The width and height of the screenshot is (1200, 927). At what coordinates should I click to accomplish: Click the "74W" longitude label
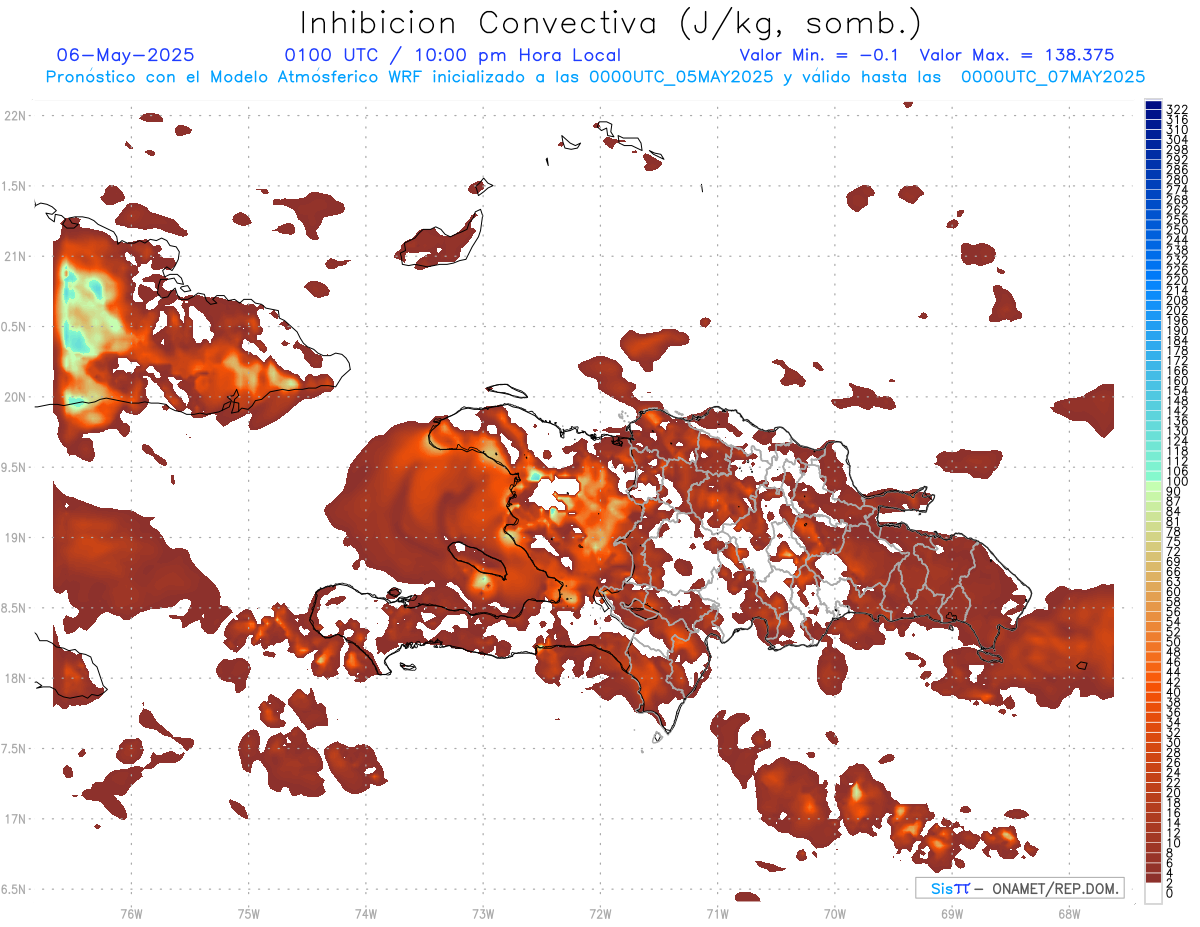point(366,913)
